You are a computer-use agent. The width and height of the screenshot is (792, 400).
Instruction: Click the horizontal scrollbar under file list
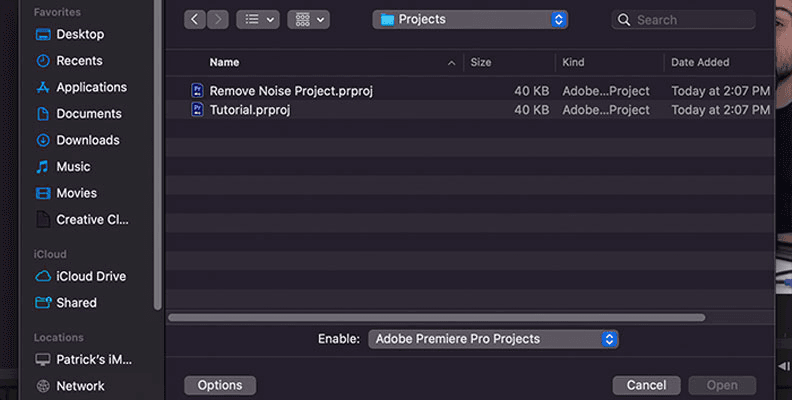tap(437, 318)
